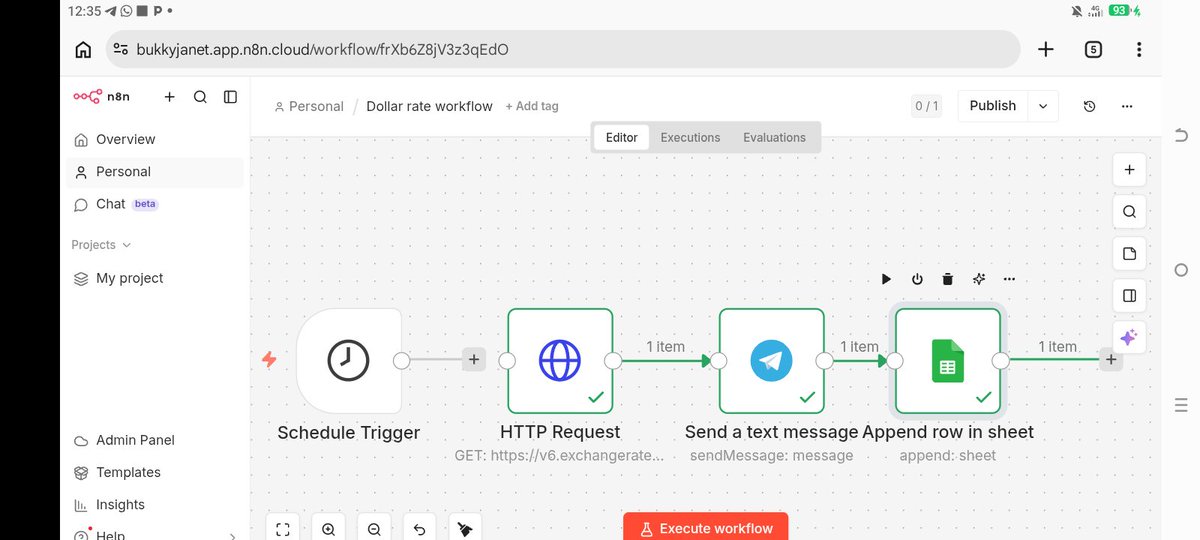This screenshot has height=540, width=1200.
Task: Select the Telegram Send a text message node
Action: pos(772,360)
